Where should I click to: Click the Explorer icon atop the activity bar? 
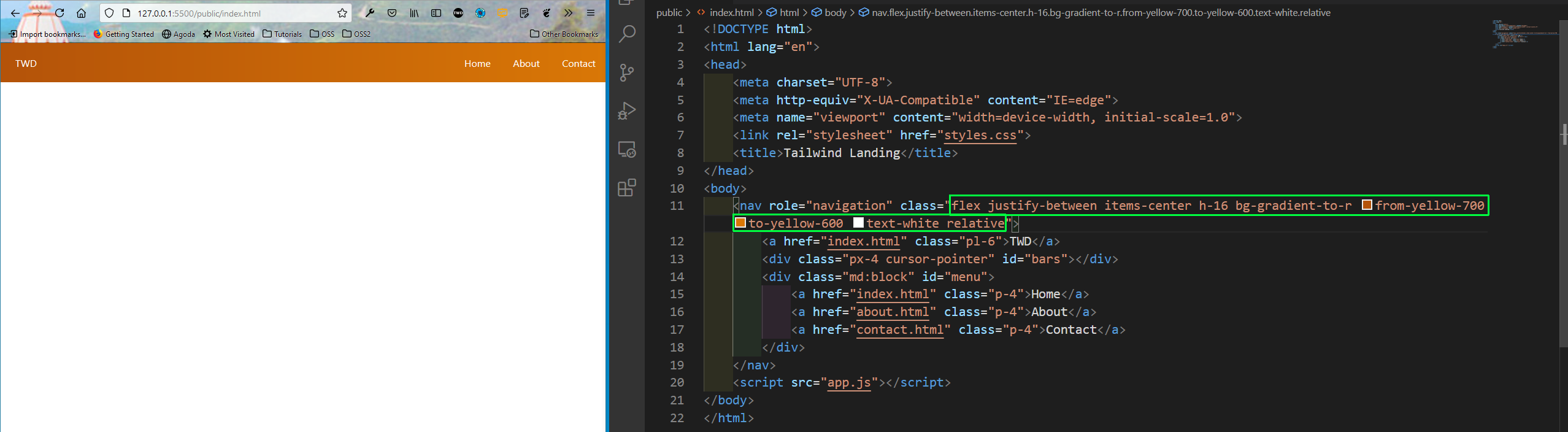[x=627, y=2]
